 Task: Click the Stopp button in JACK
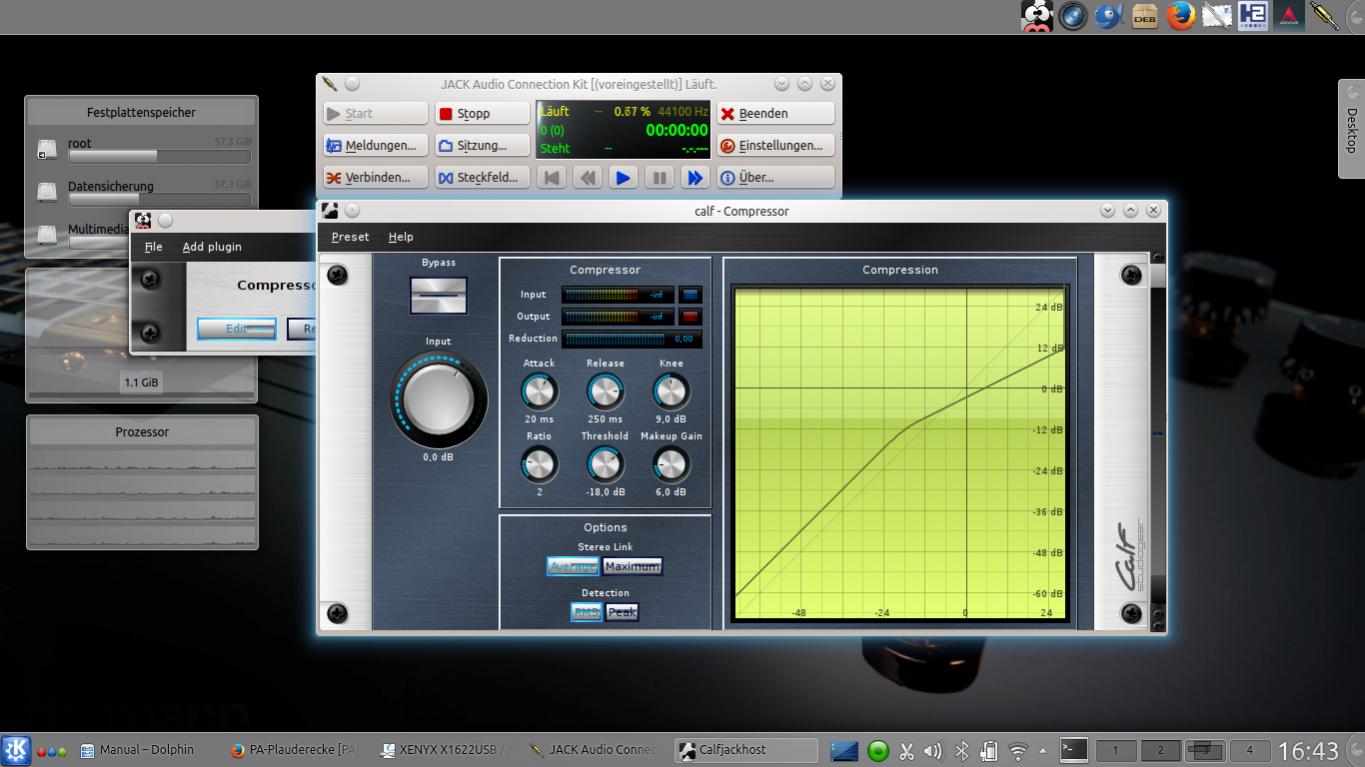tap(482, 114)
